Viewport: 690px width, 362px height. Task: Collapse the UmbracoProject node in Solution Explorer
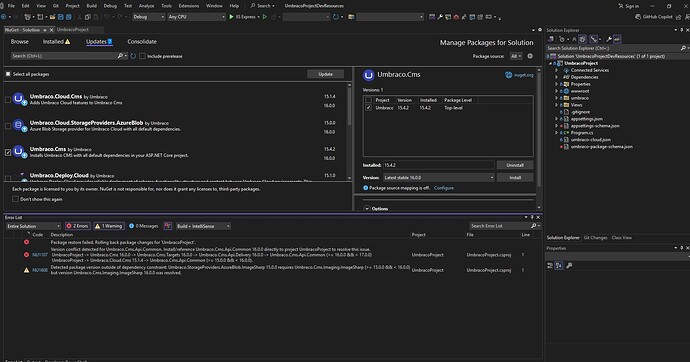tap(550, 63)
